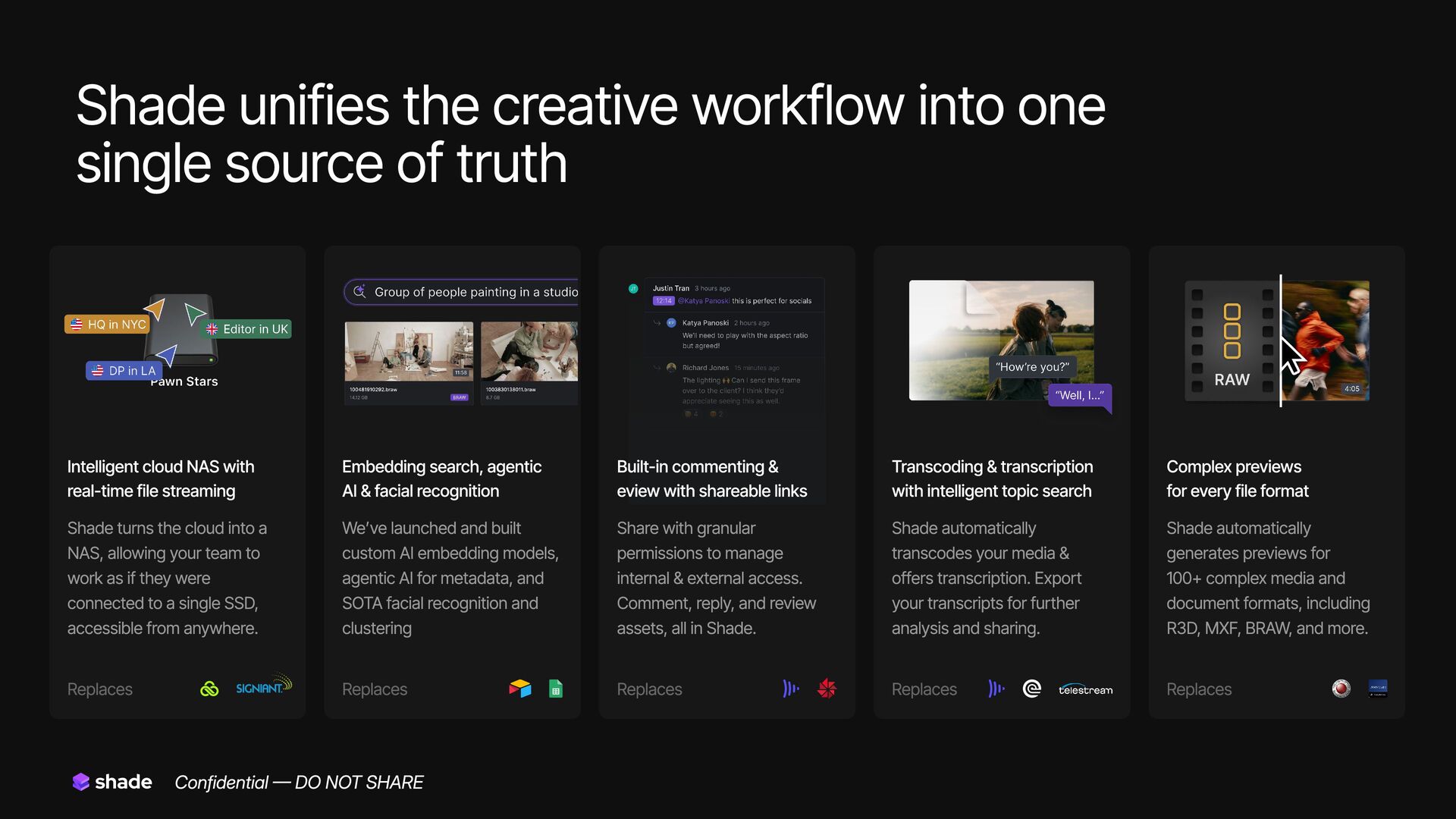Click the green Google Sheets icon

pos(556,689)
